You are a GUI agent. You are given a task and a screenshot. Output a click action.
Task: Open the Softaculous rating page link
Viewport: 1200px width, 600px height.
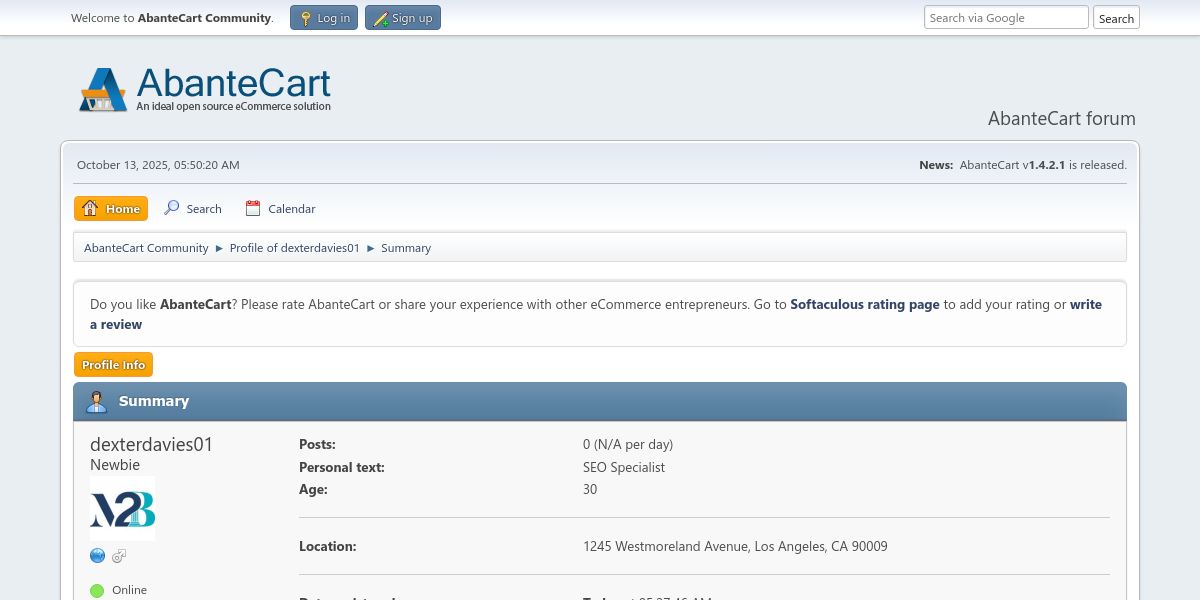(x=865, y=304)
